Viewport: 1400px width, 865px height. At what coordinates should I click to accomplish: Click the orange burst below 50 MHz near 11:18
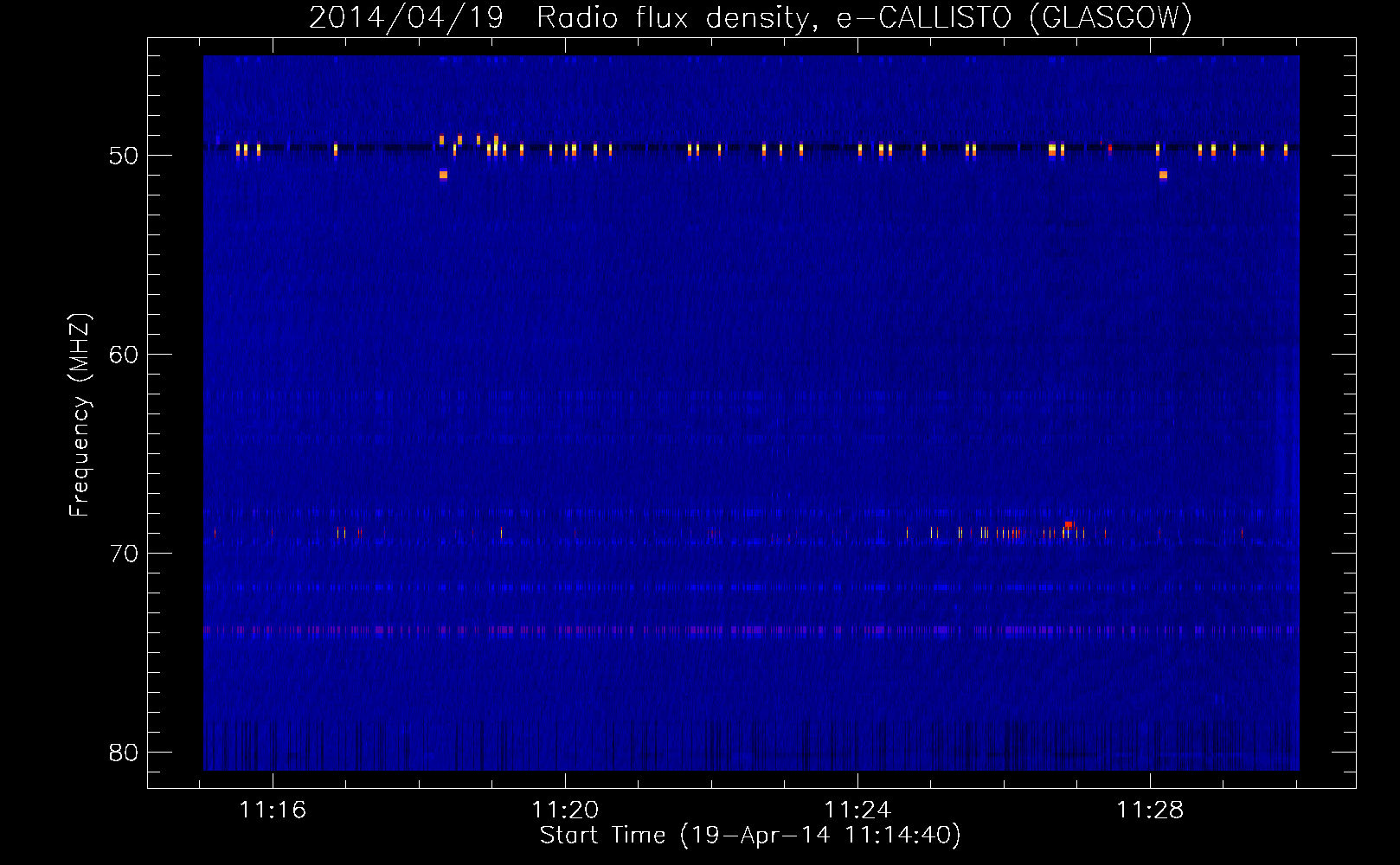443,175
